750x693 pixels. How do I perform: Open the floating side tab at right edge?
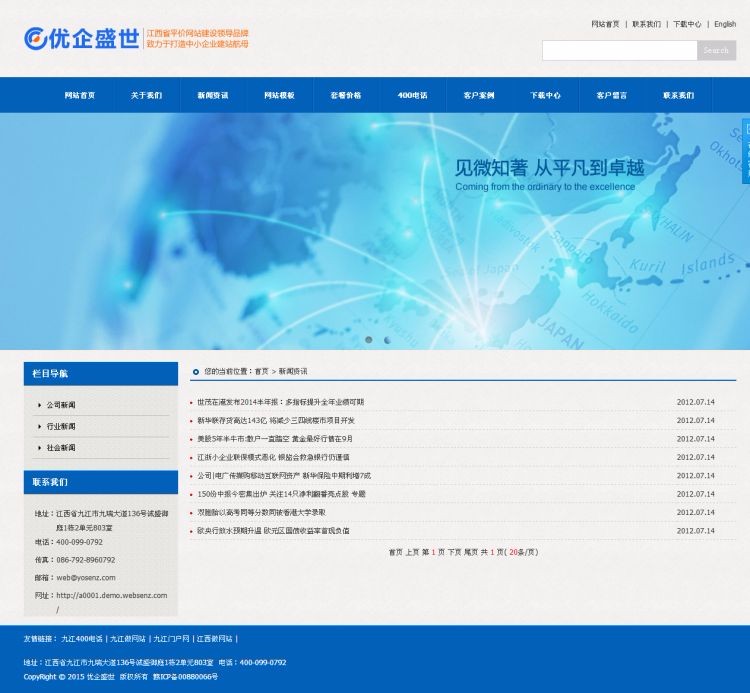[746, 151]
